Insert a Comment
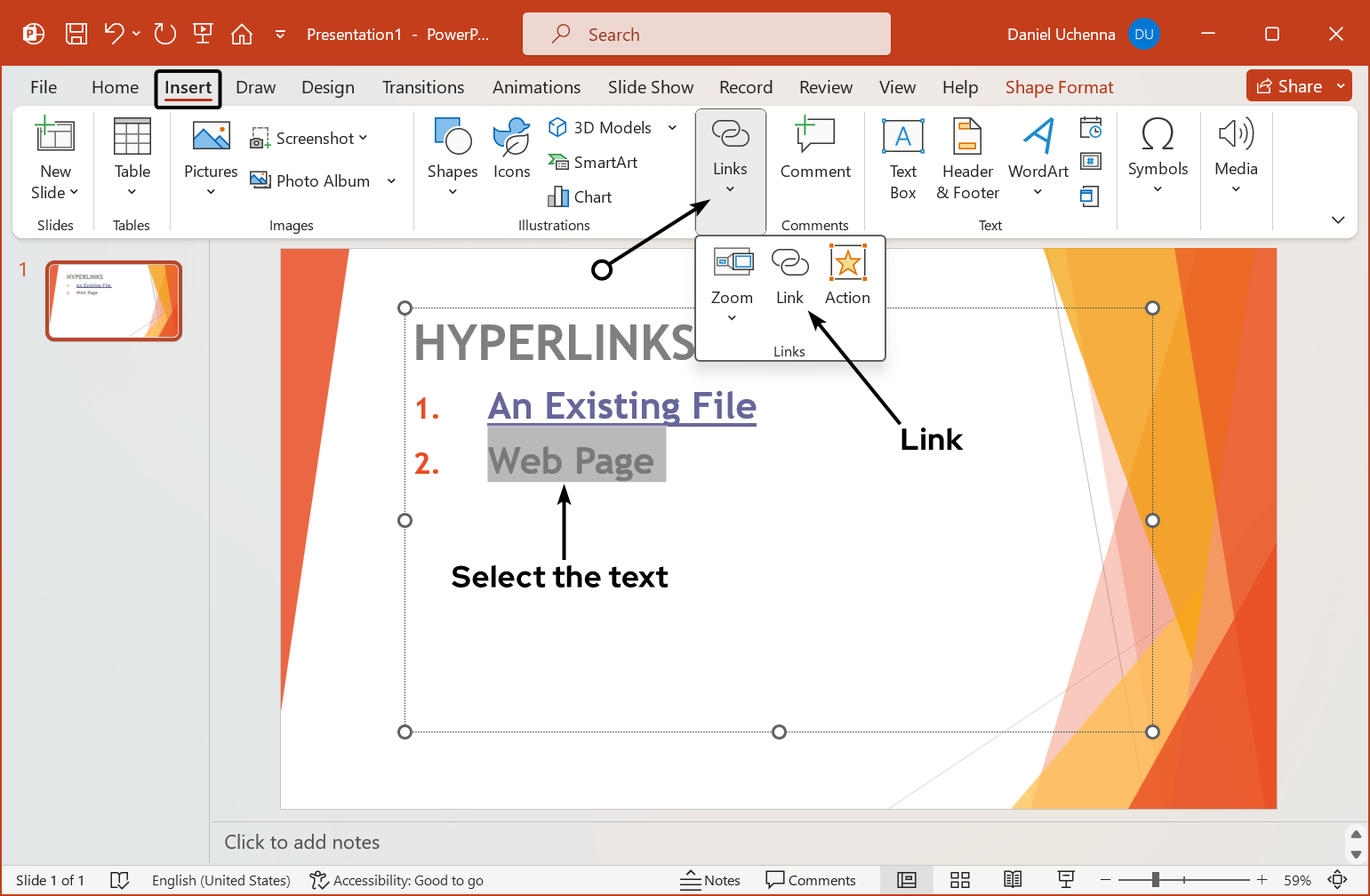Screen dimensions: 1370x896 coord(815,151)
